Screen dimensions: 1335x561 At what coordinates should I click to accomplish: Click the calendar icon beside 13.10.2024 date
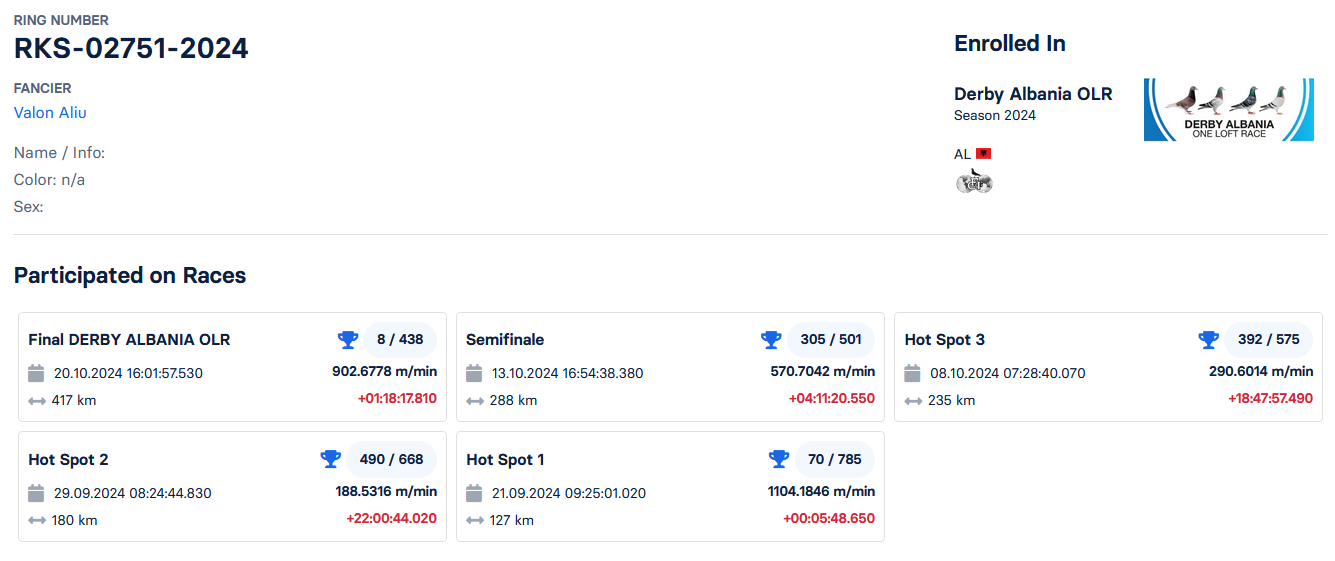[x=474, y=373]
